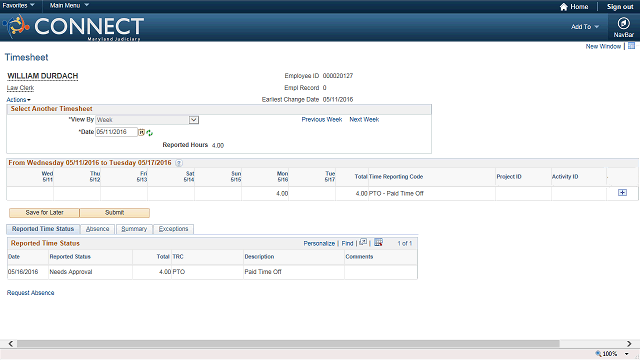Go to Next Week link
Screen dimensions: 640x360
(x=364, y=120)
